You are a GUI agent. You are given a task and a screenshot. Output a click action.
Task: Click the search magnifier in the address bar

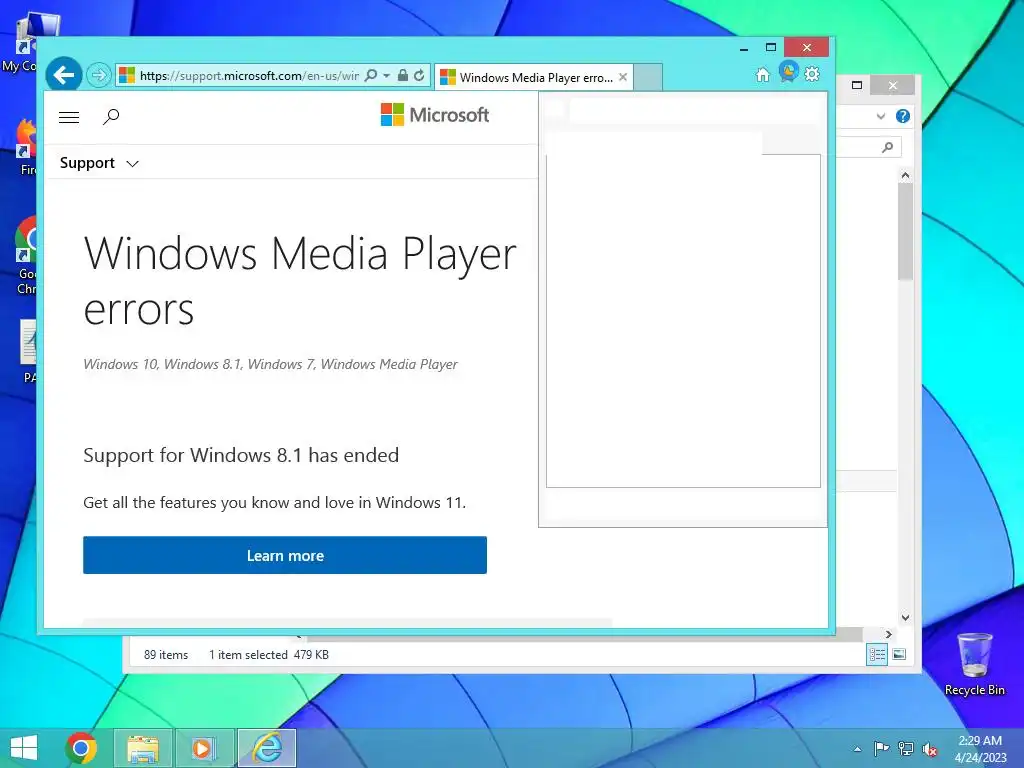coord(371,76)
